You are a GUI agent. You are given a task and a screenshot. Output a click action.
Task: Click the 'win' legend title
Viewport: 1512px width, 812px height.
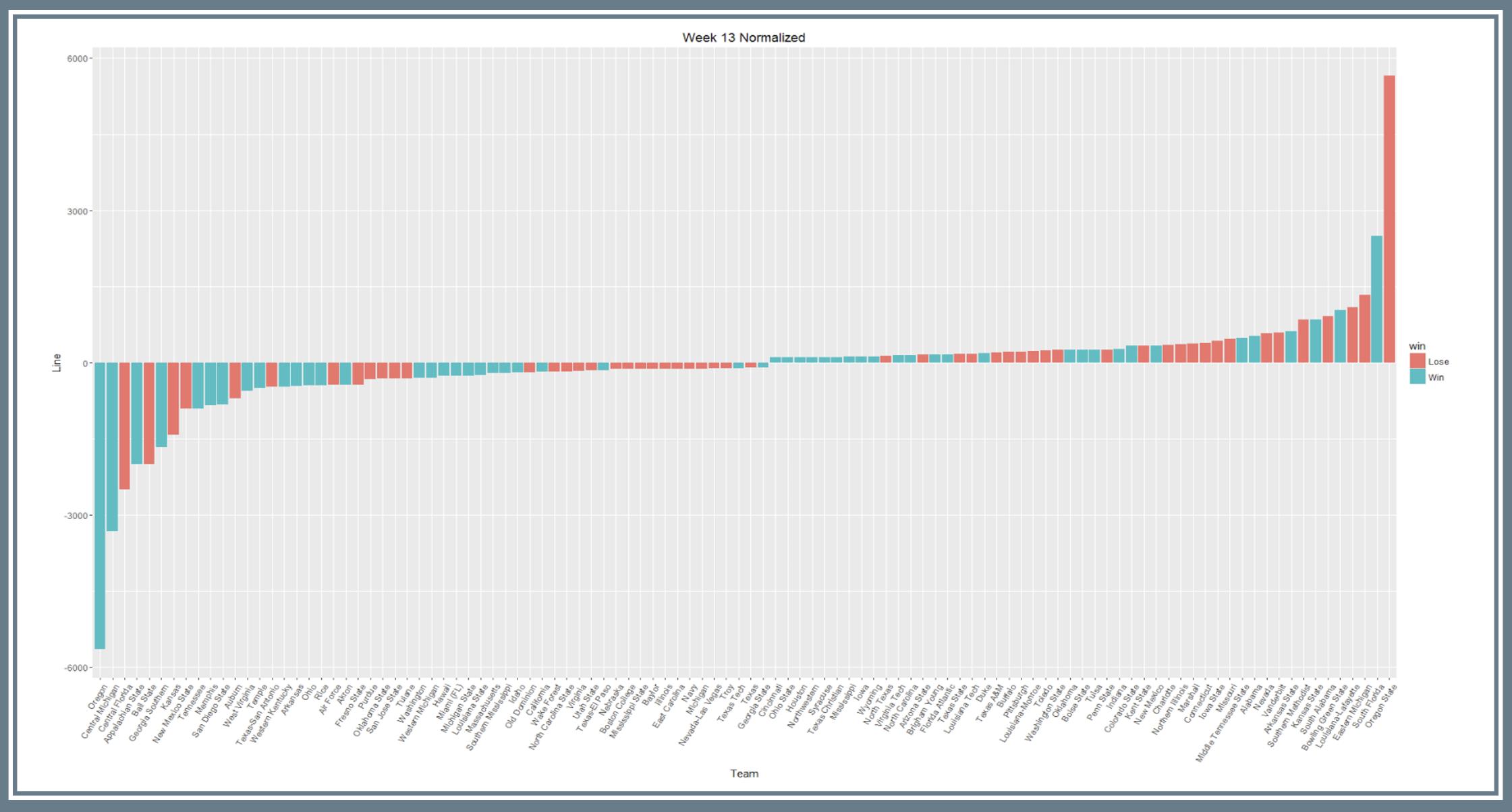(1417, 346)
